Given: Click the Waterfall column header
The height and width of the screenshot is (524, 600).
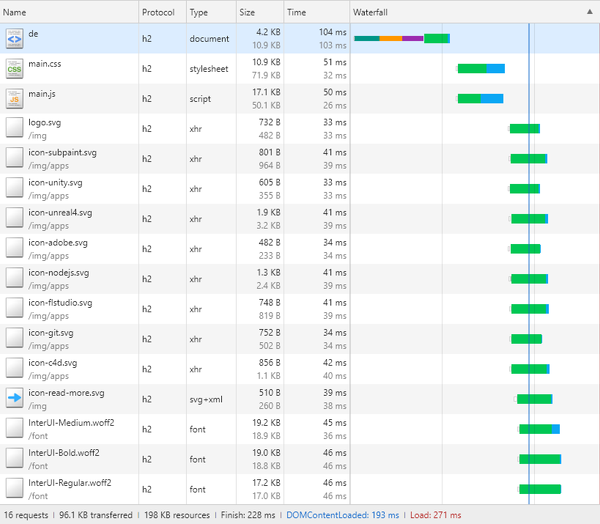Looking at the screenshot, I should 474,12.
